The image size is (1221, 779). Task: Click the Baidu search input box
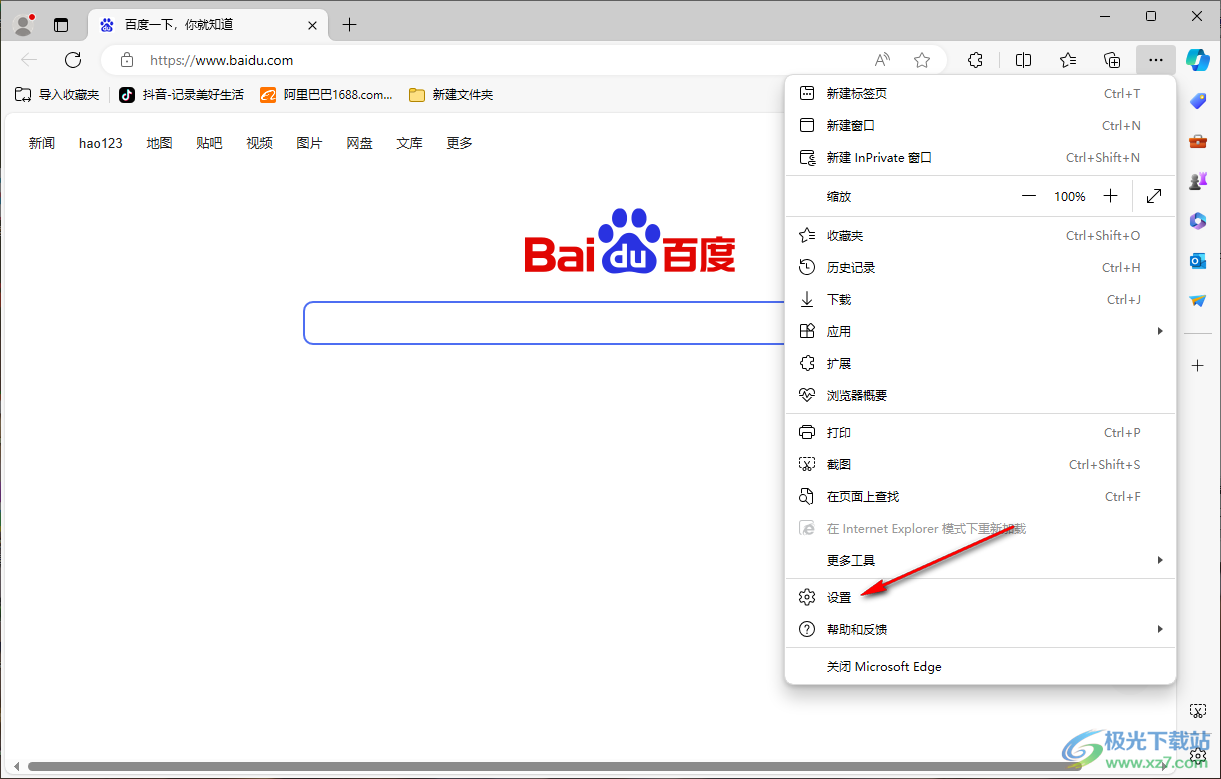(x=545, y=323)
